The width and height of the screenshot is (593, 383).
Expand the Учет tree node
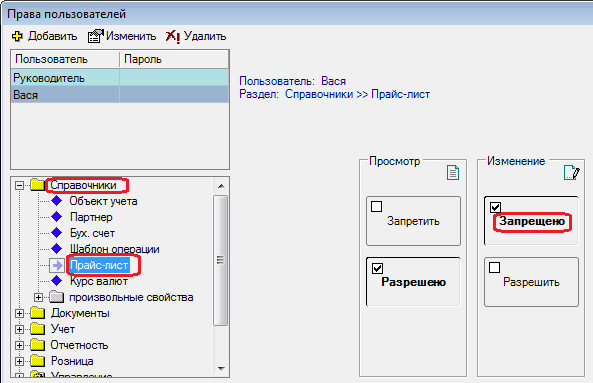pos(19,329)
